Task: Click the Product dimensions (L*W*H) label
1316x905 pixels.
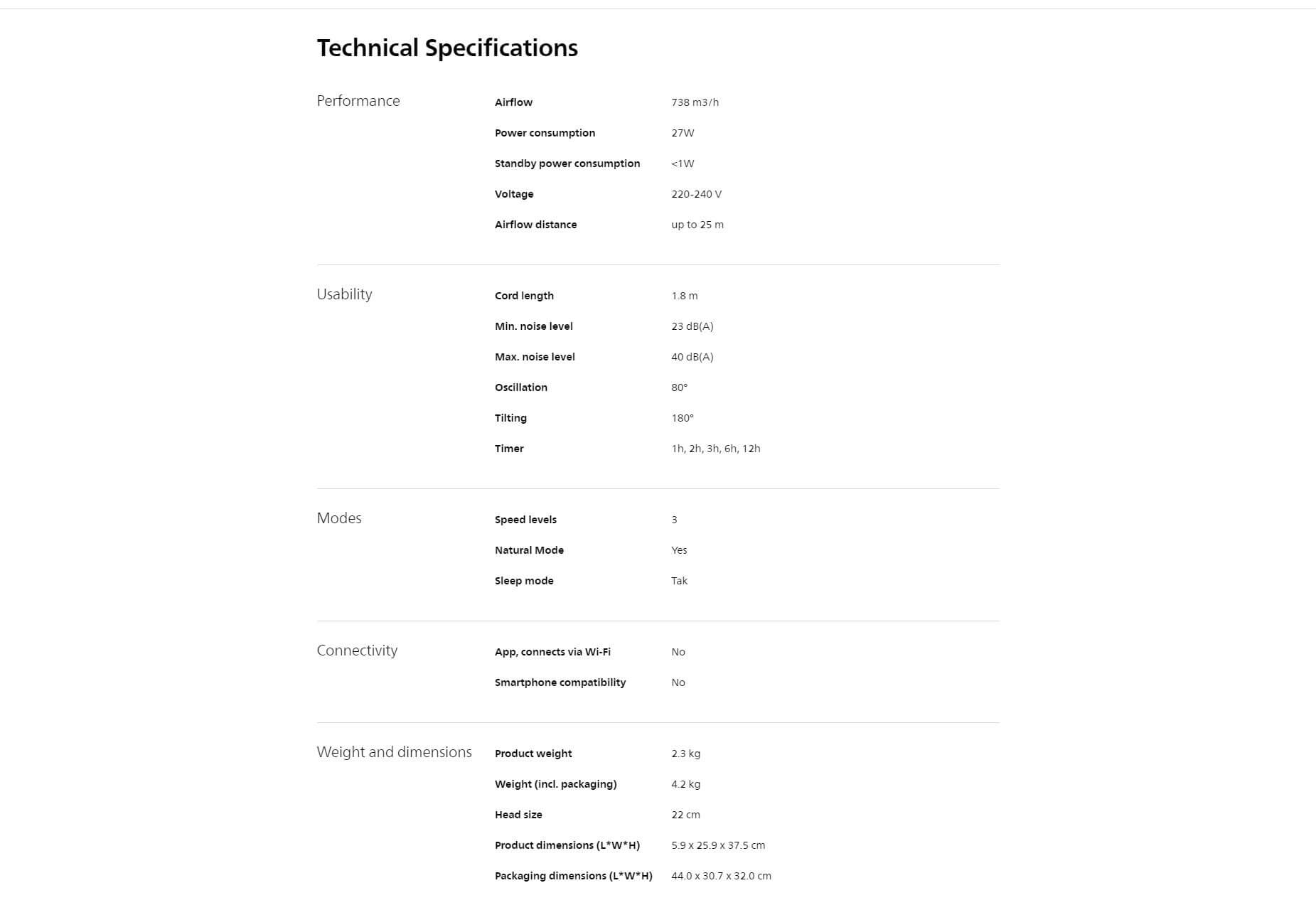Action: tap(567, 845)
